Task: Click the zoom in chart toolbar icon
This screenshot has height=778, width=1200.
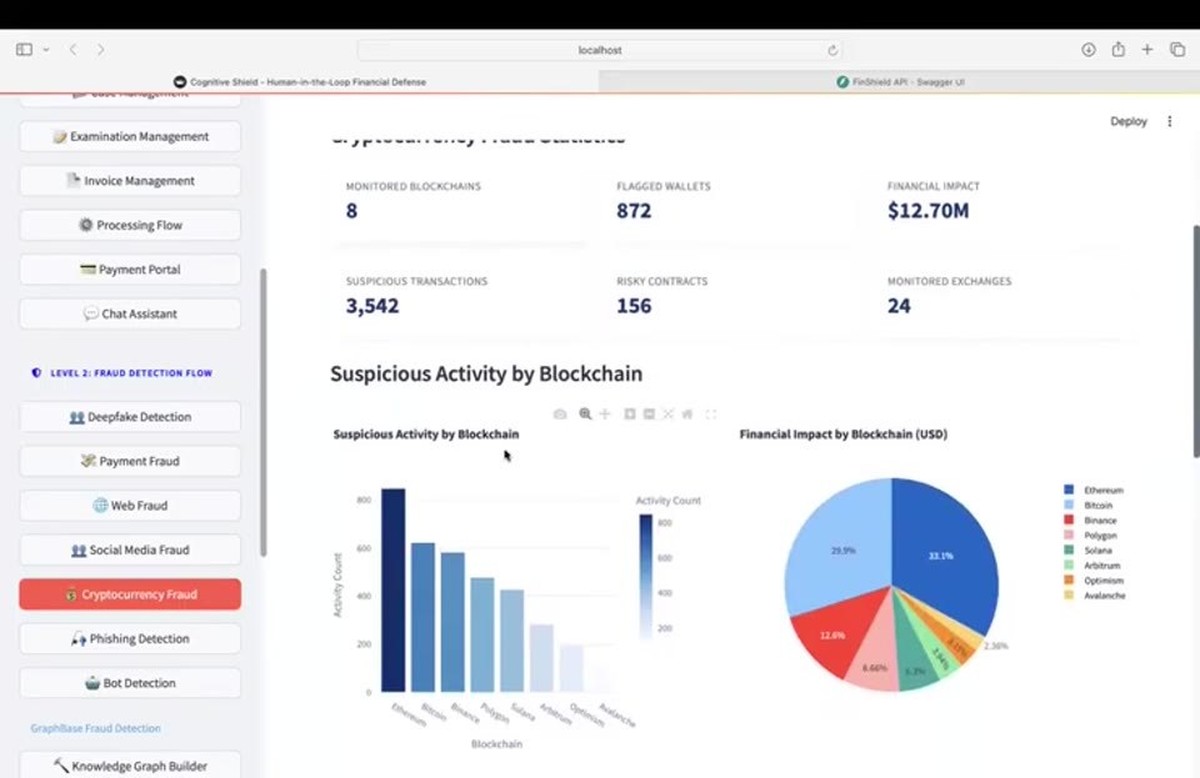Action: [x=630, y=414]
